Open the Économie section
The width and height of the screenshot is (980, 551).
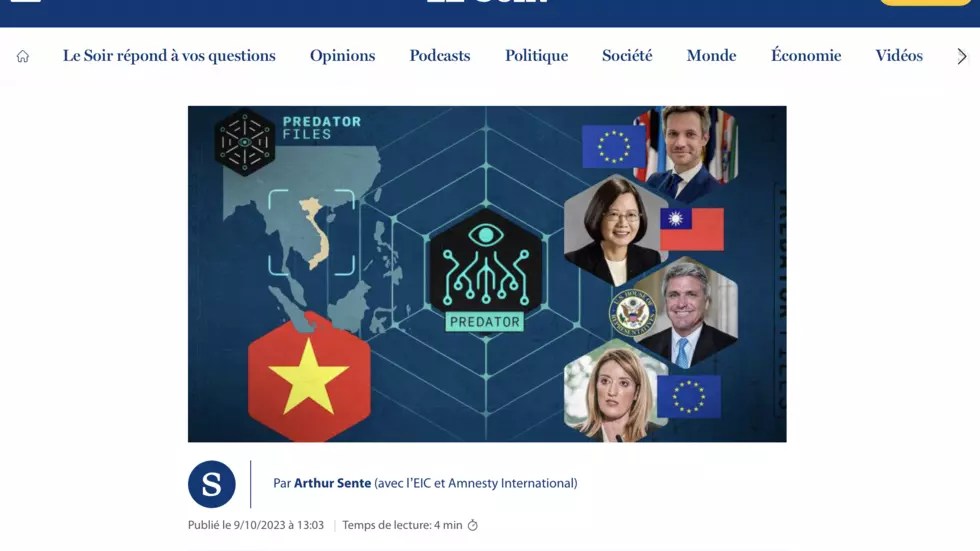click(x=806, y=55)
